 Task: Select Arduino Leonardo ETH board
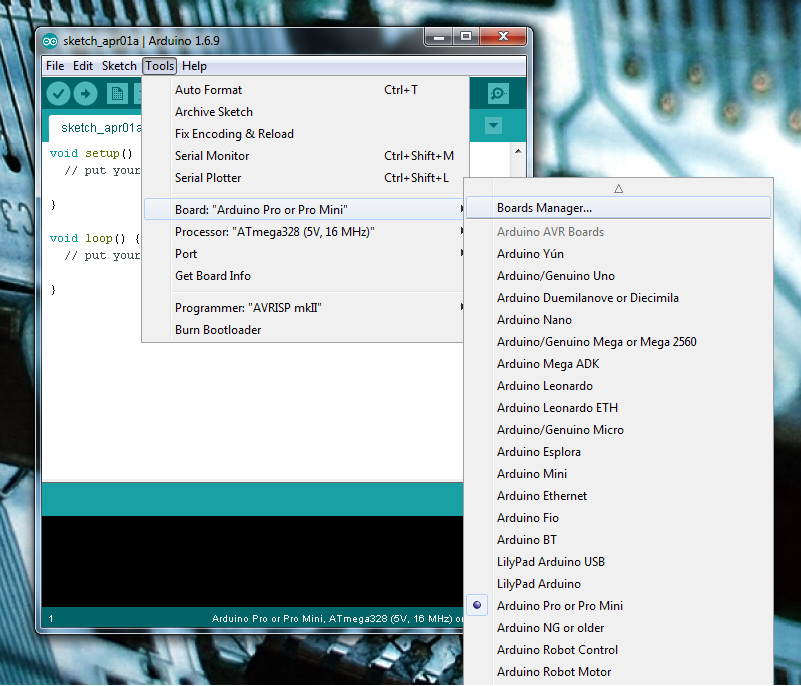click(x=619, y=408)
